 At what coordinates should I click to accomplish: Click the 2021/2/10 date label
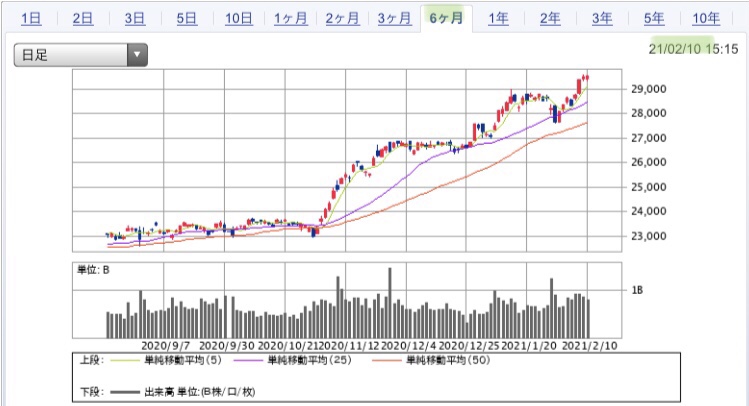coord(589,346)
